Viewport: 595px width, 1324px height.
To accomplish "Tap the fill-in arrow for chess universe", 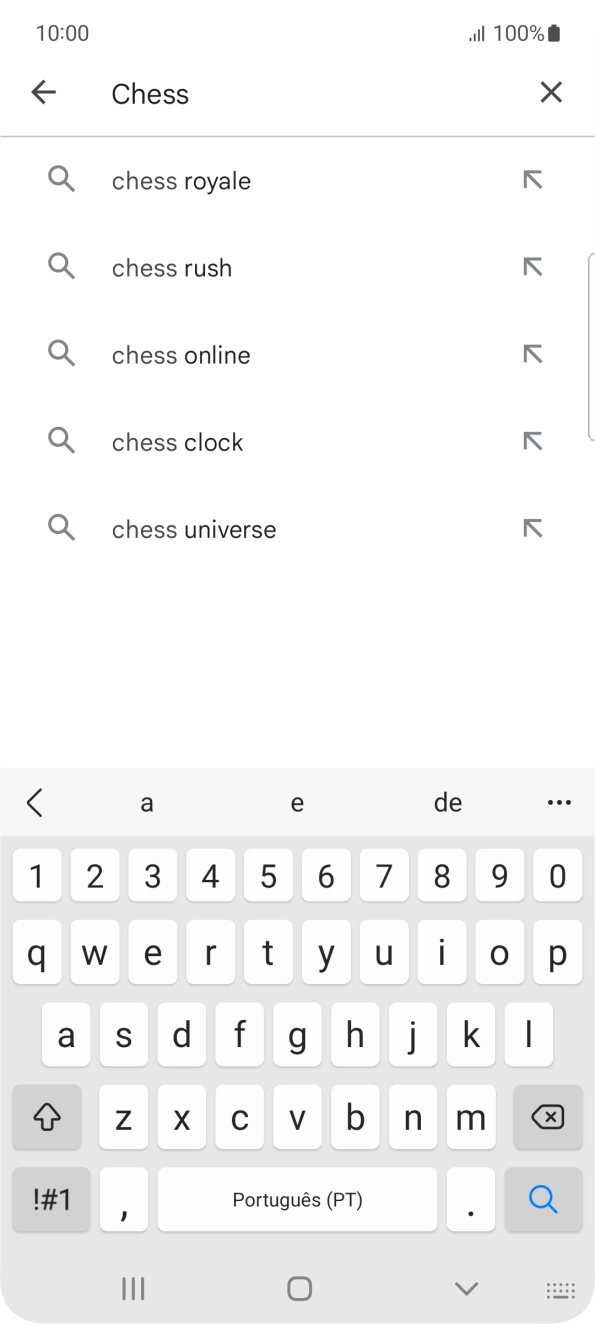I will click(x=533, y=528).
